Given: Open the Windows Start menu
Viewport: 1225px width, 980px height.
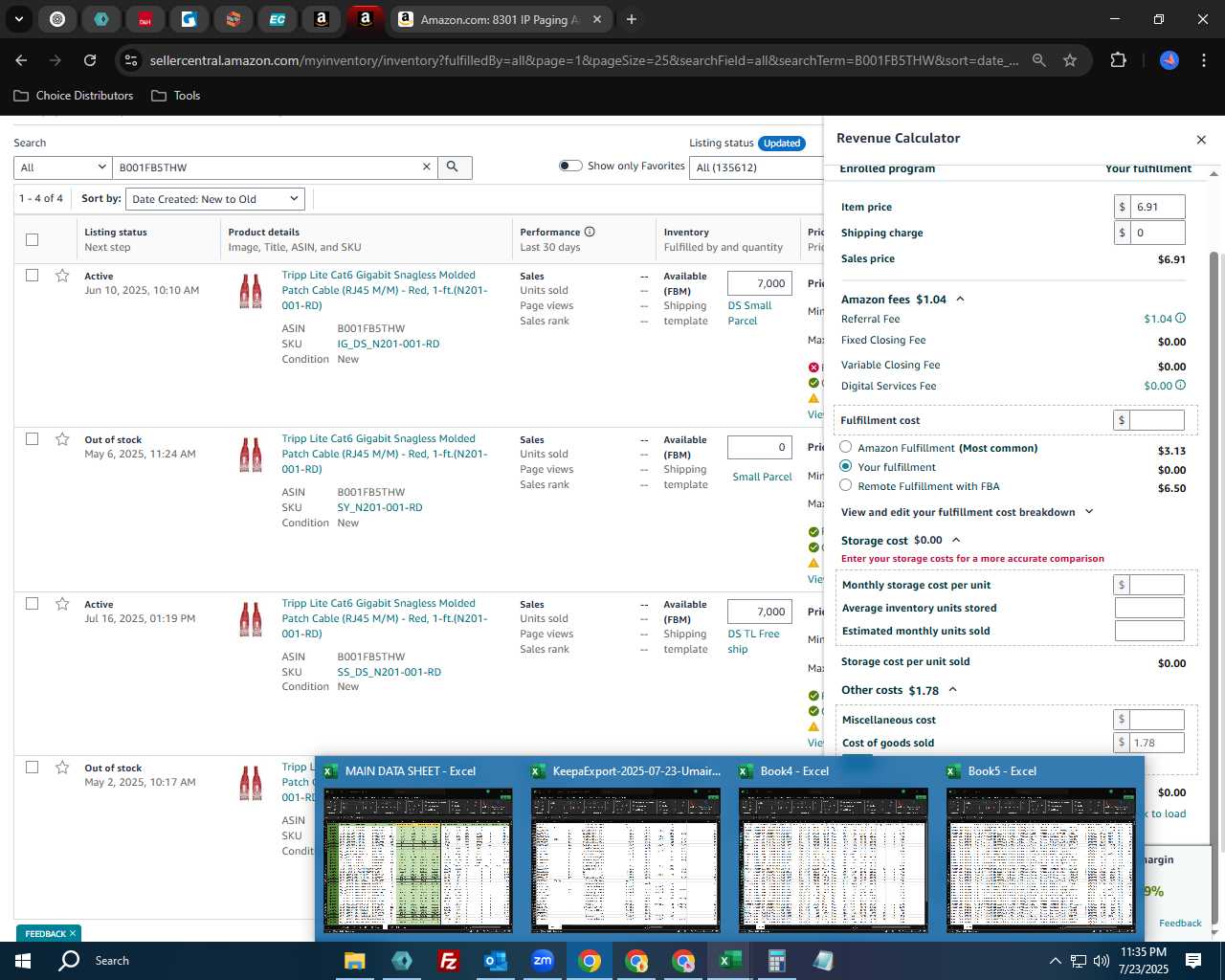Looking at the screenshot, I should [x=22, y=961].
